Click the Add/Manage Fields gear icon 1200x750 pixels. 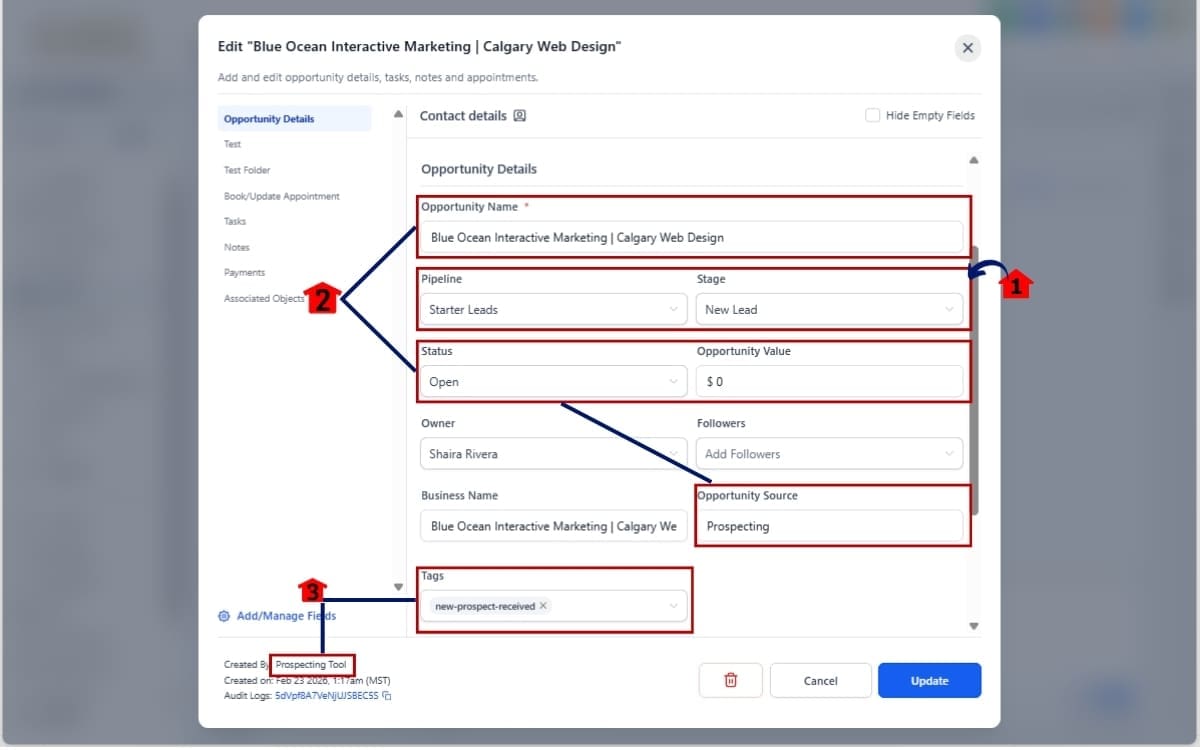click(x=224, y=616)
